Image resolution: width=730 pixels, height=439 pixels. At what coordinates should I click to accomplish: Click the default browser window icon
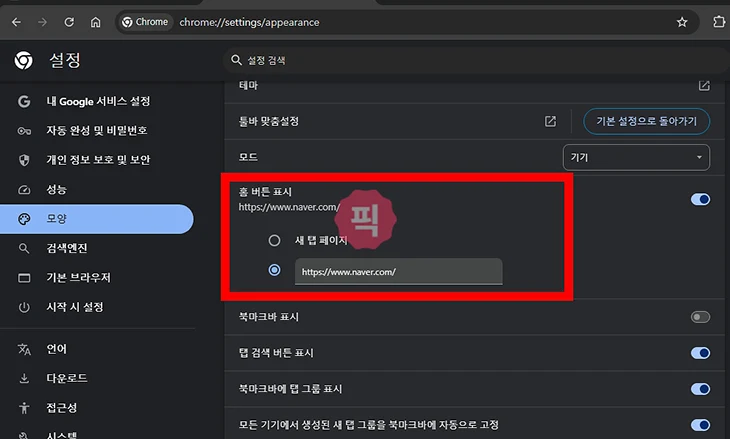(x=24, y=278)
